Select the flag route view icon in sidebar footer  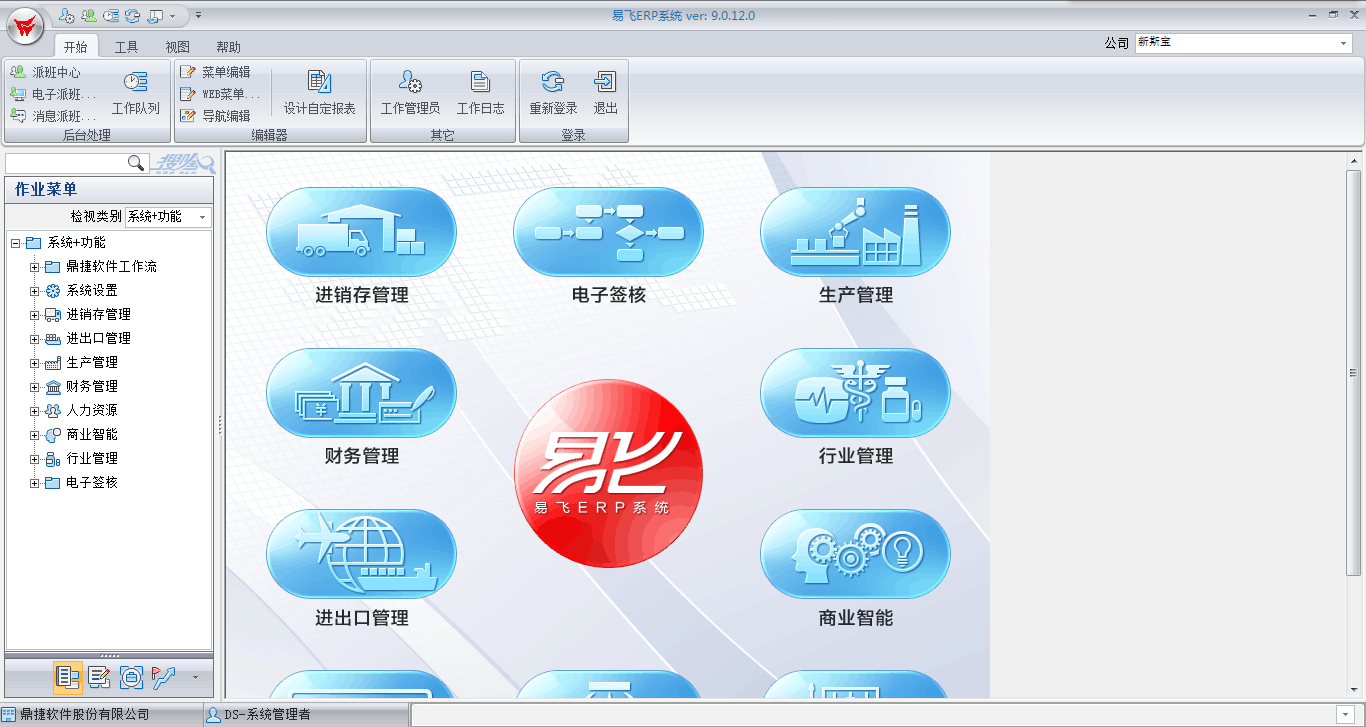[163, 677]
